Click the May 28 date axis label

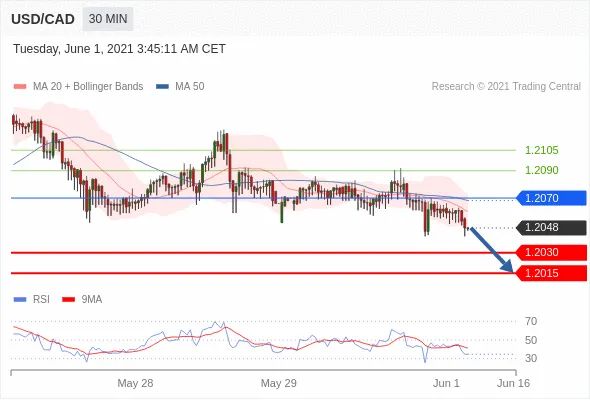pos(135,383)
